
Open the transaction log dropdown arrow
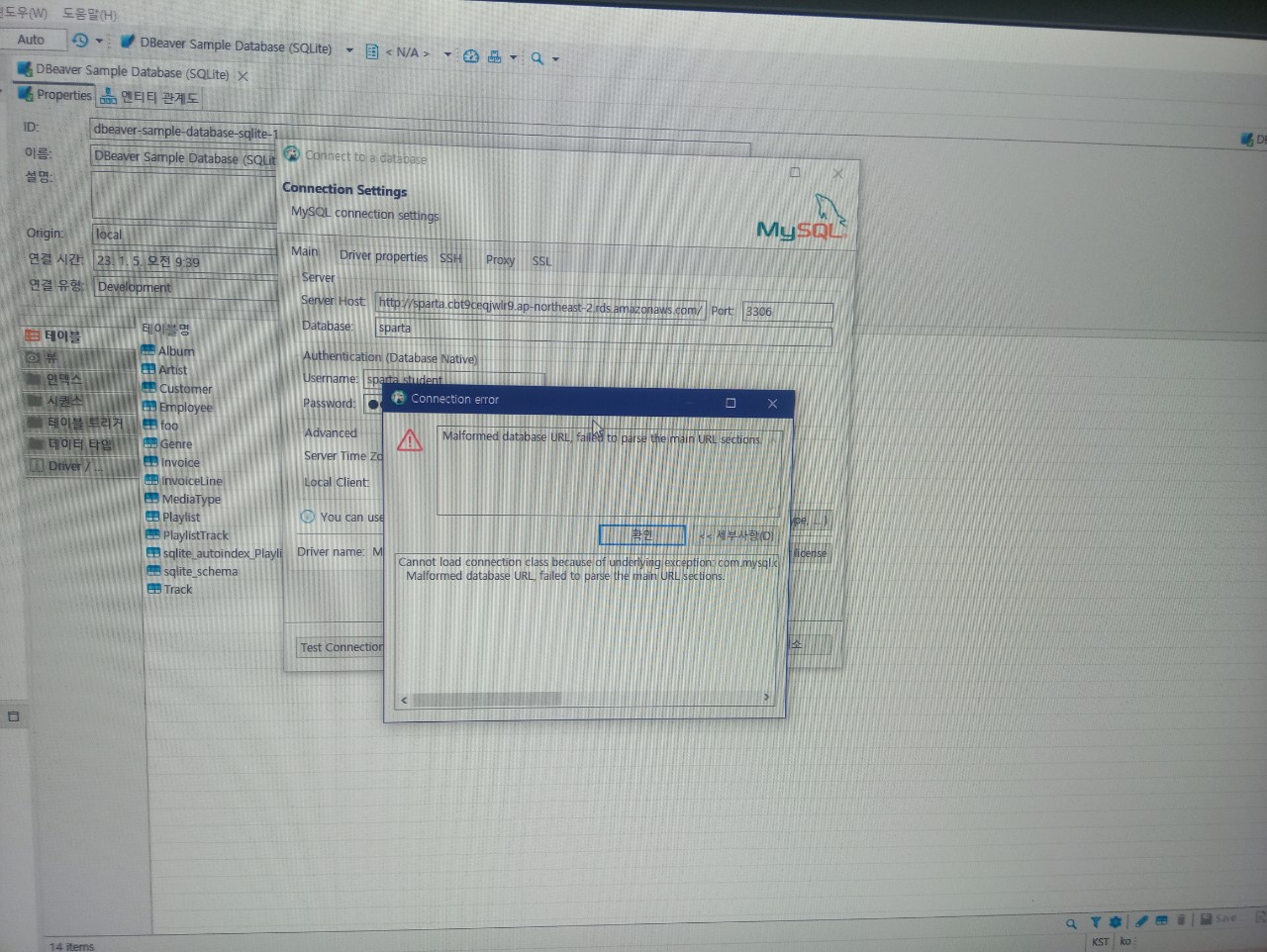click(99, 42)
